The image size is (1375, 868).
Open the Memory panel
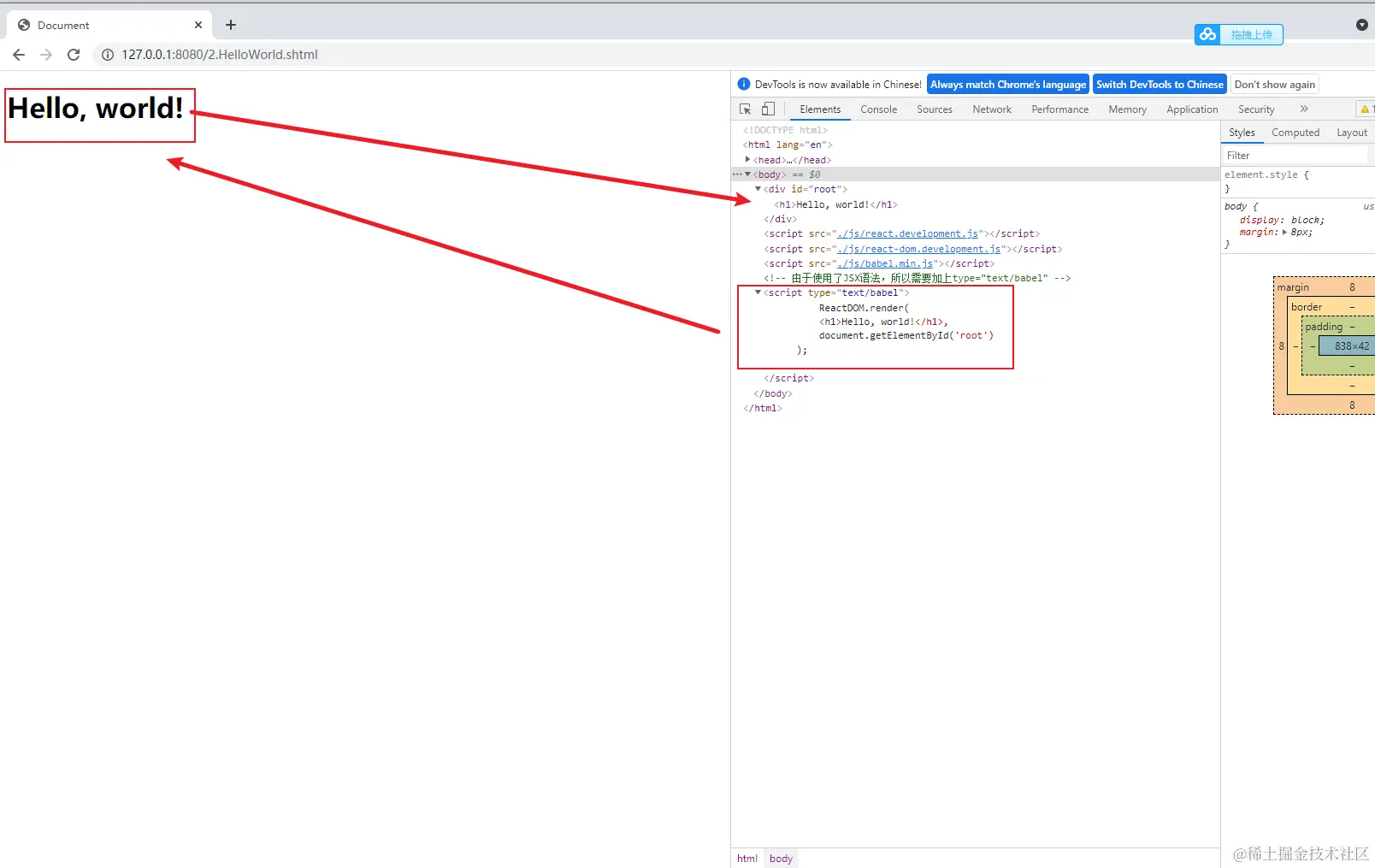(1128, 109)
